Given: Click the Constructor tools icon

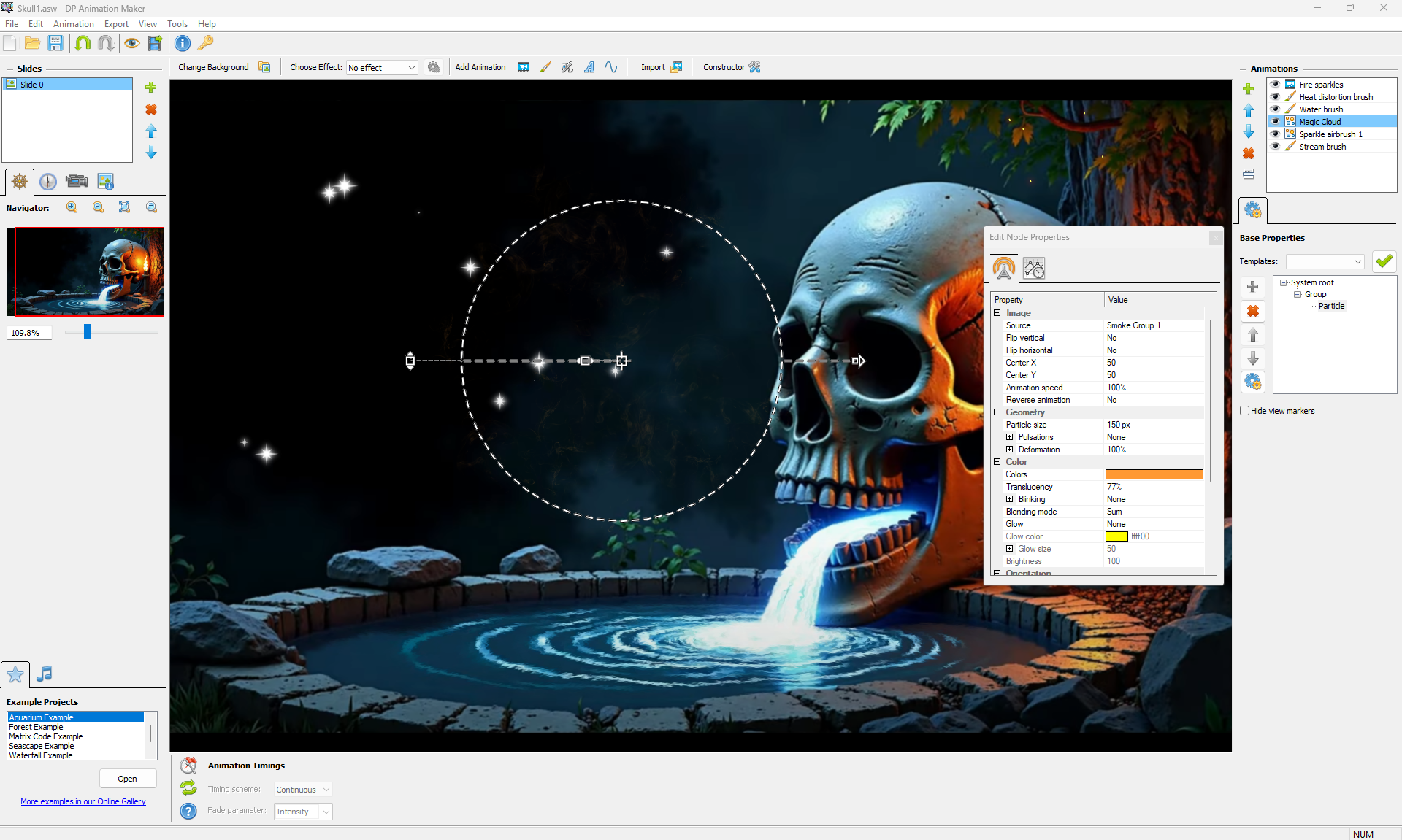Looking at the screenshot, I should pyautogui.click(x=754, y=67).
